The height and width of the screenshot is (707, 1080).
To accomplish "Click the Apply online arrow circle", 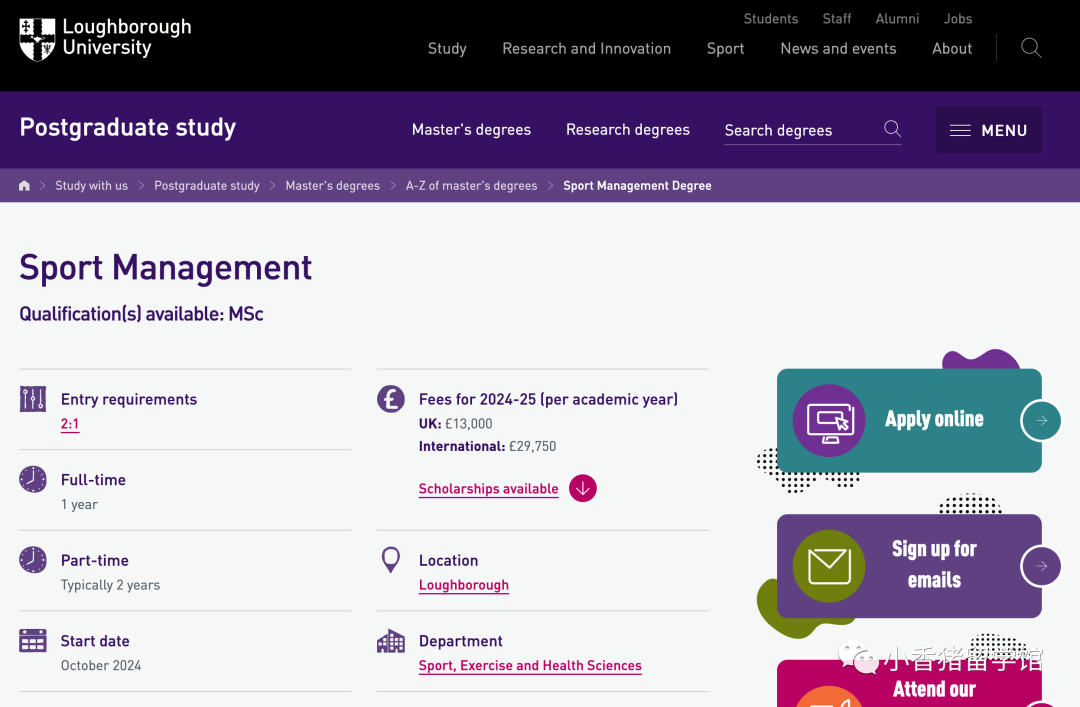I will [1041, 420].
